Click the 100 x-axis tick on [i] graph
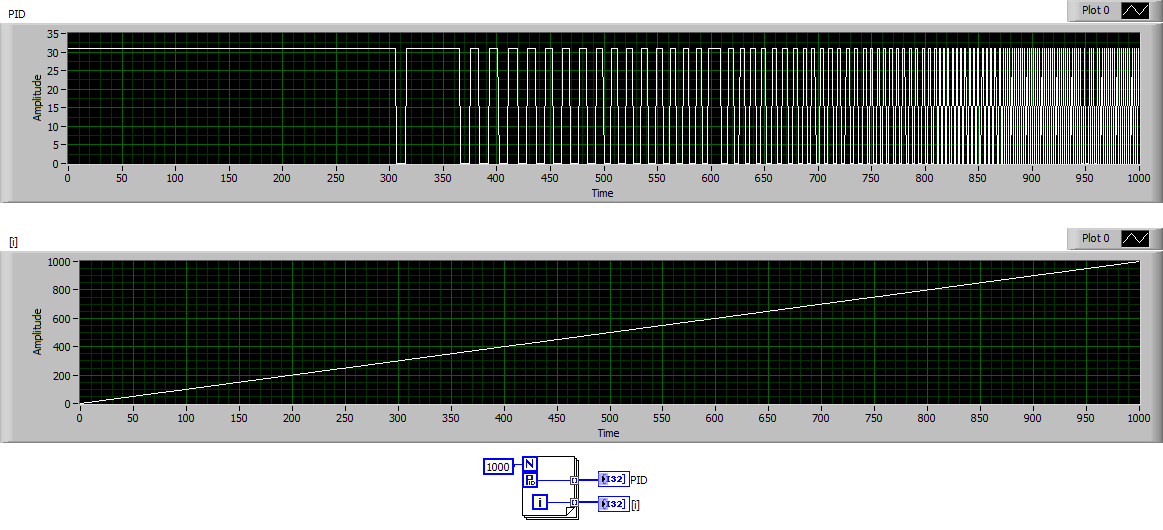This screenshot has width=1163, height=530. 185,418
